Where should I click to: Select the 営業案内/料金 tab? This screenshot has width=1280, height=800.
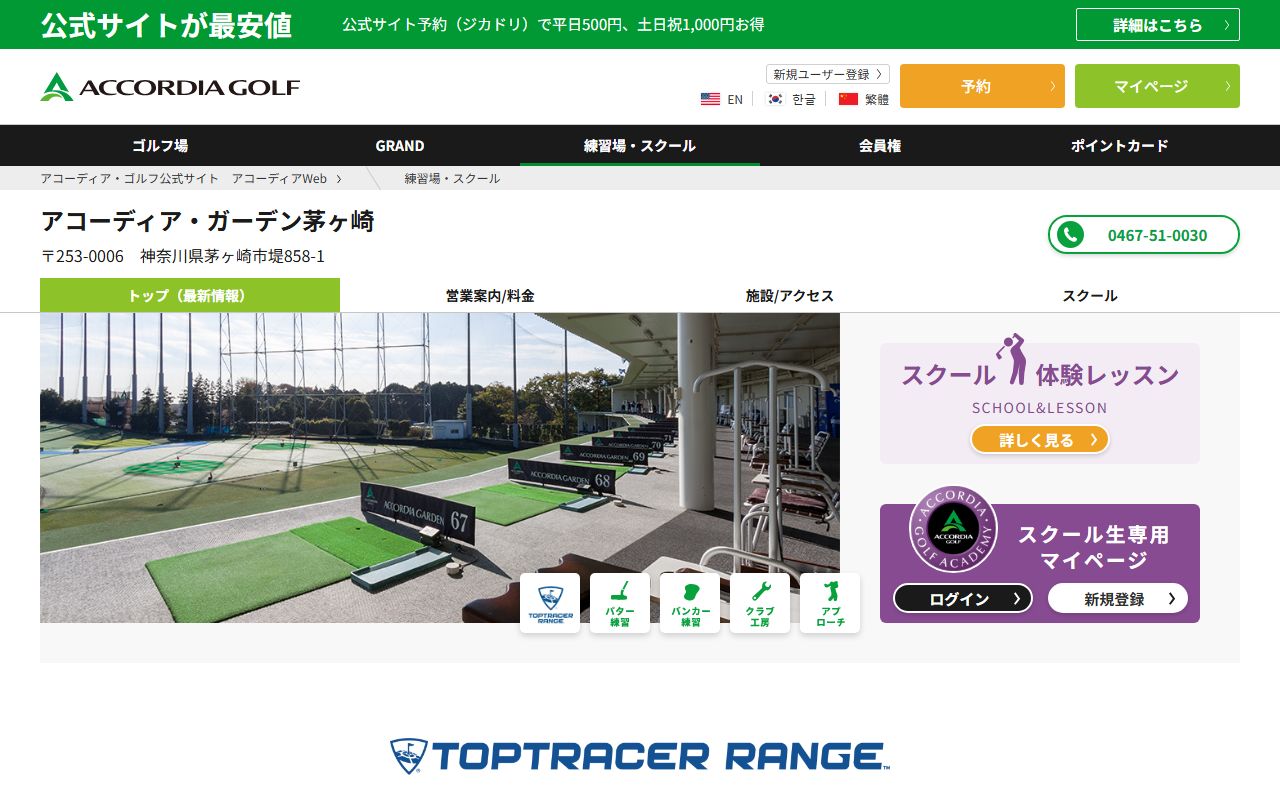pyautogui.click(x=490, y=295)
